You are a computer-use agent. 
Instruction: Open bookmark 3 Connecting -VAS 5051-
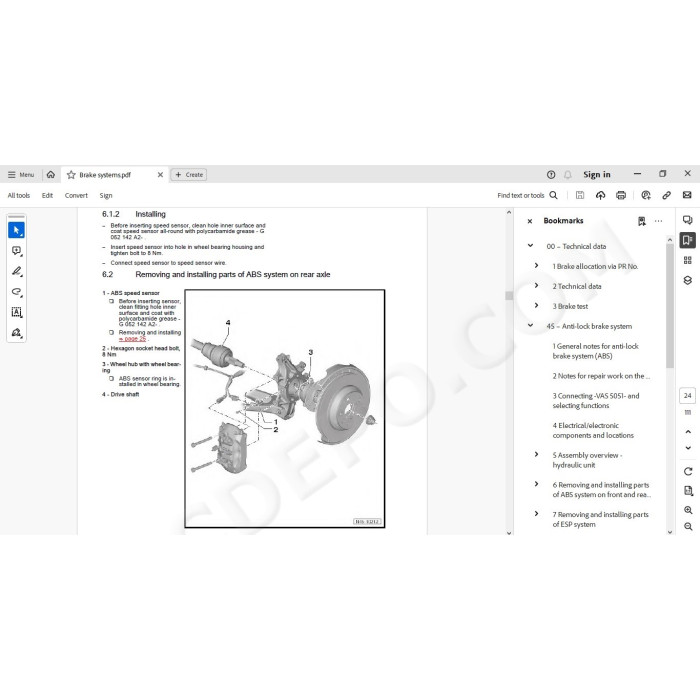(596, 401)
